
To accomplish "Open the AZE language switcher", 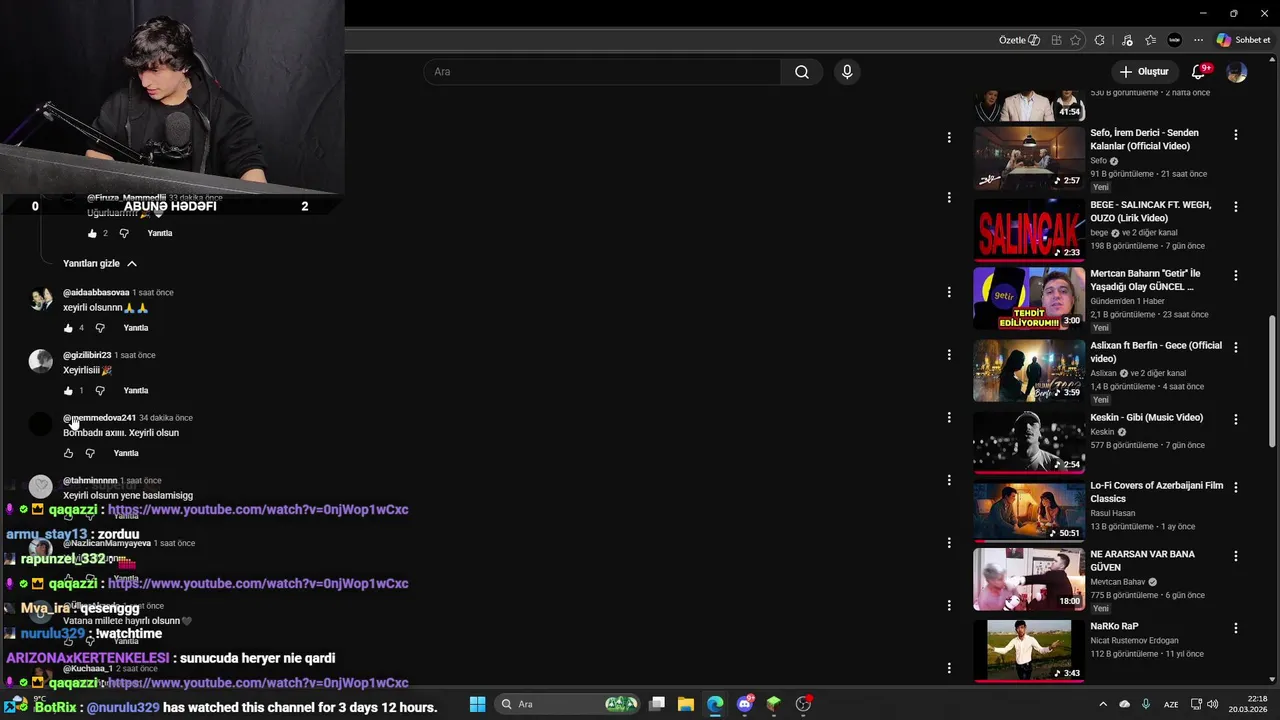I will (x=1170, y=704).
